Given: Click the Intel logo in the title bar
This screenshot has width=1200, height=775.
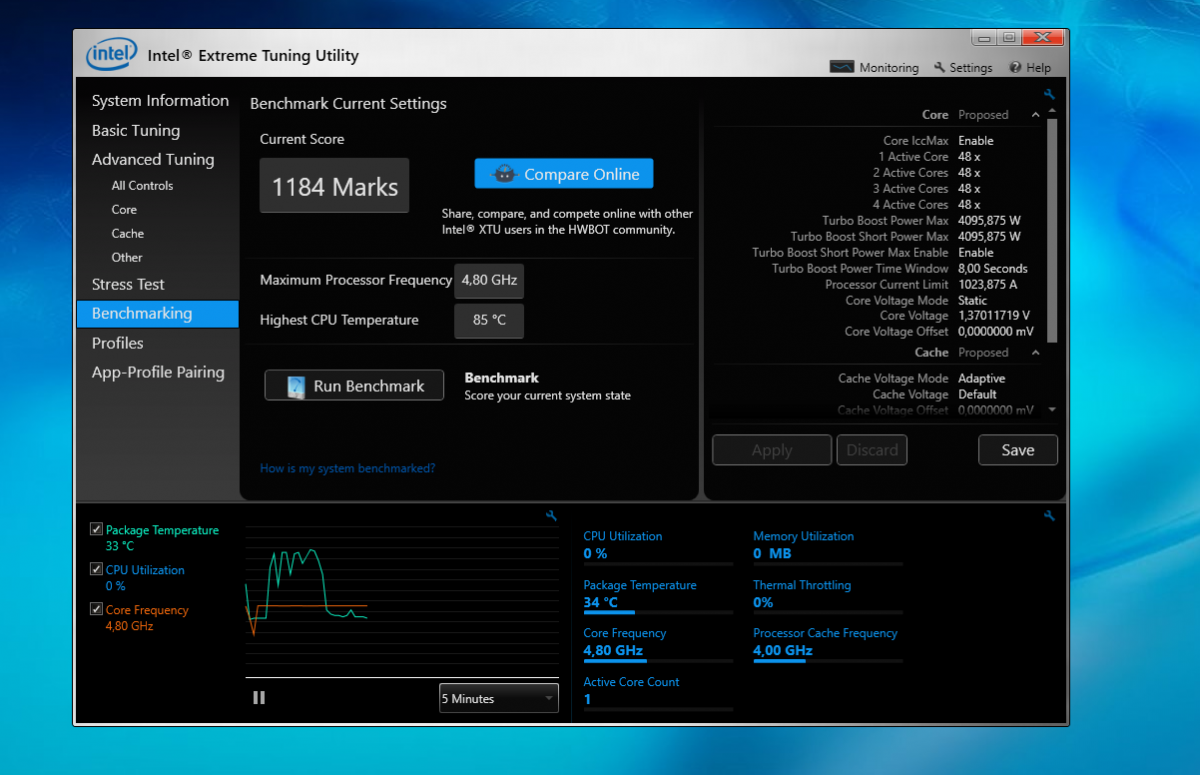Looking at the screenshot, I should 111,55.
